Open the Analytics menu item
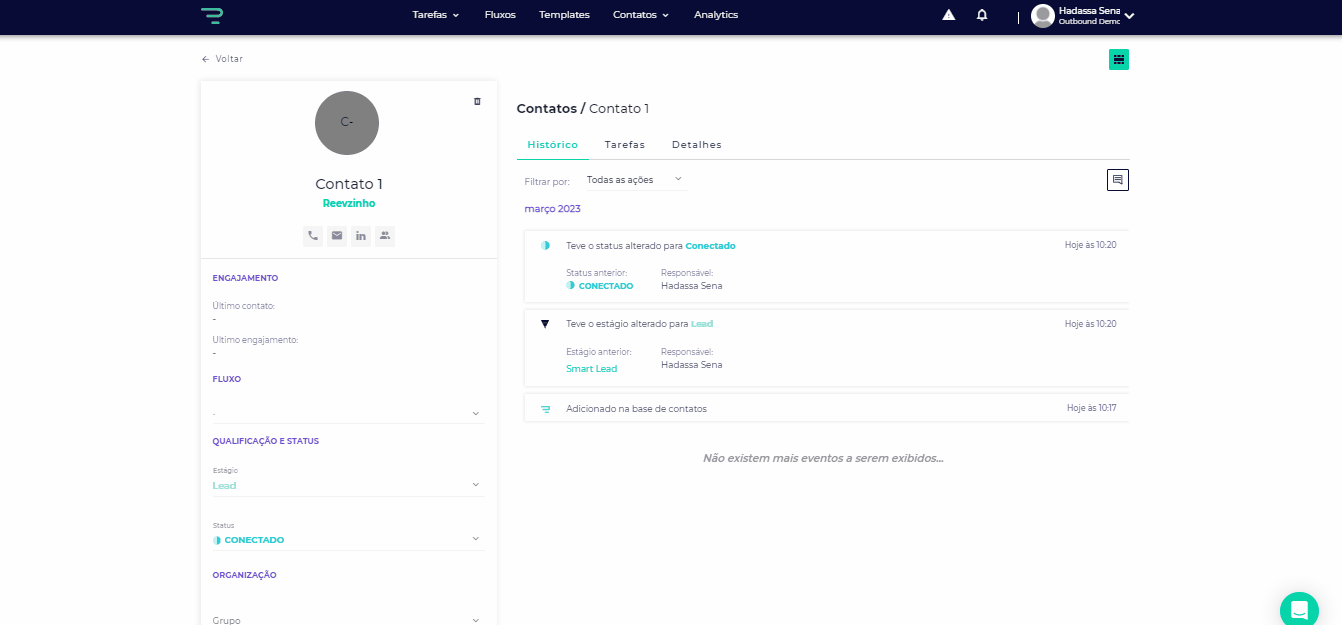This screenshot has height=625, width=1342. pos(716,15)
